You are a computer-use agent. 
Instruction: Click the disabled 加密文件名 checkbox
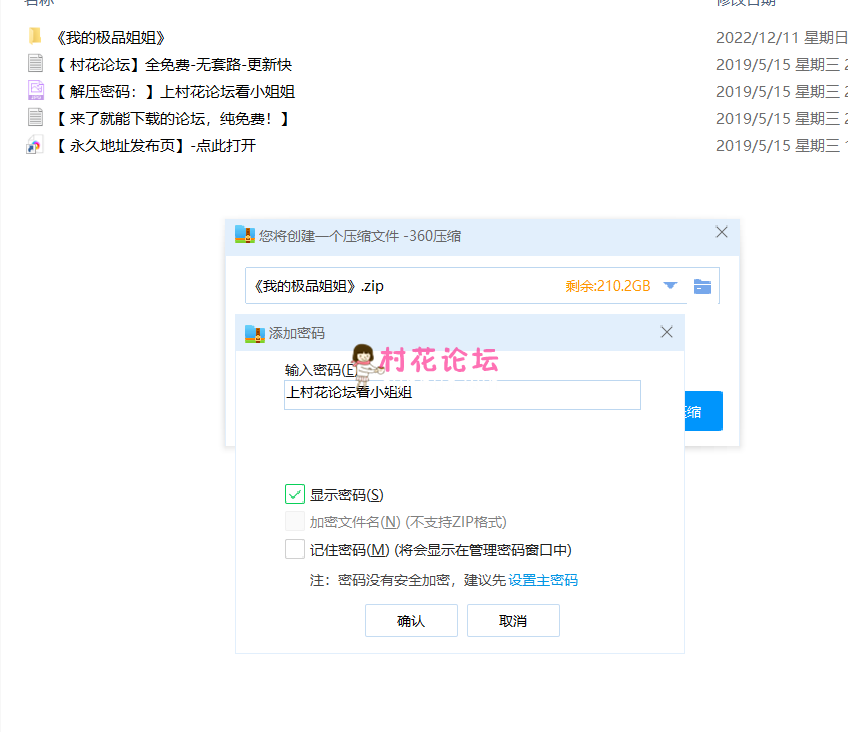[294, 521]
